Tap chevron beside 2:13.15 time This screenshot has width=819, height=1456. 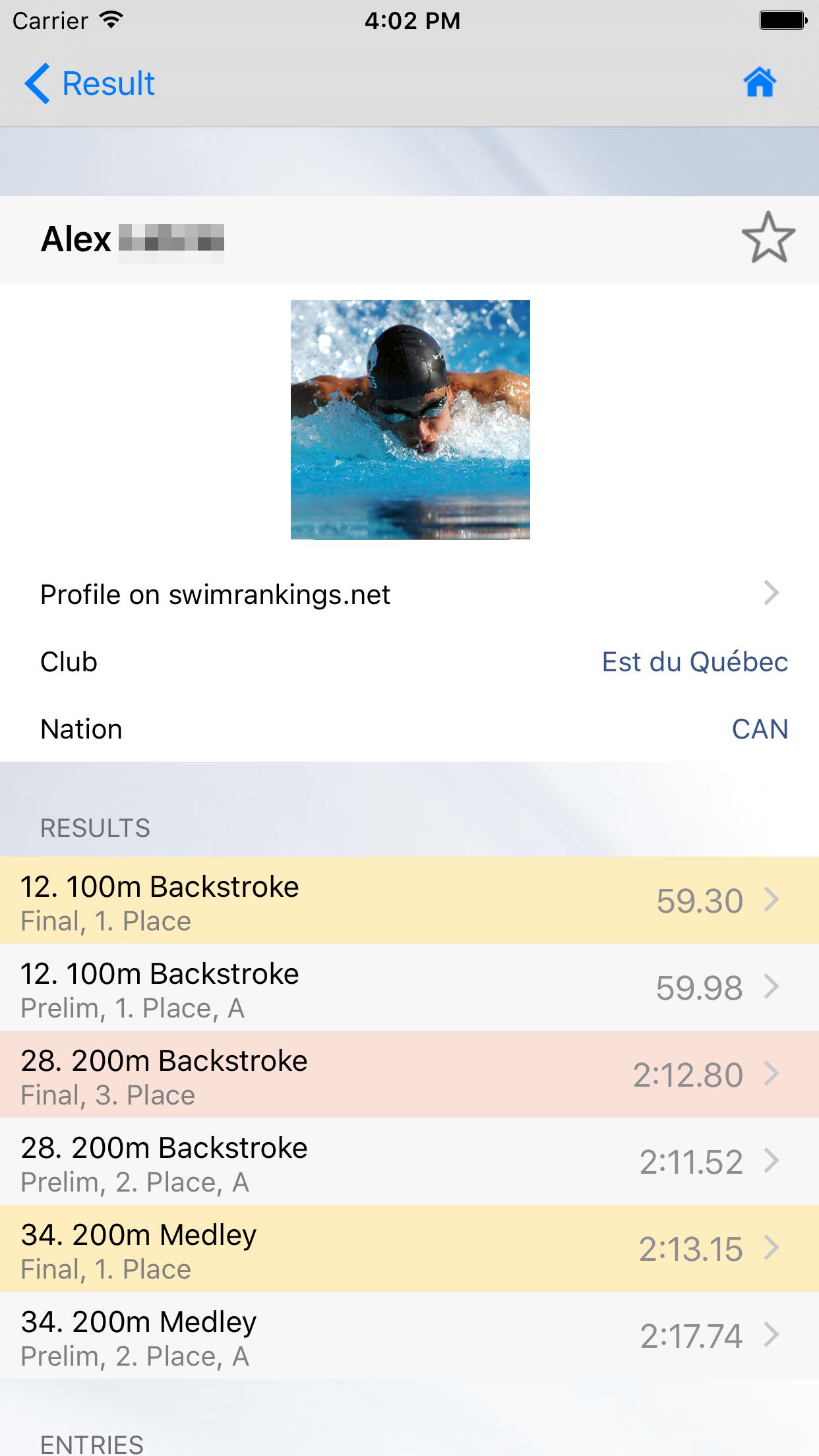point(772,1248)
